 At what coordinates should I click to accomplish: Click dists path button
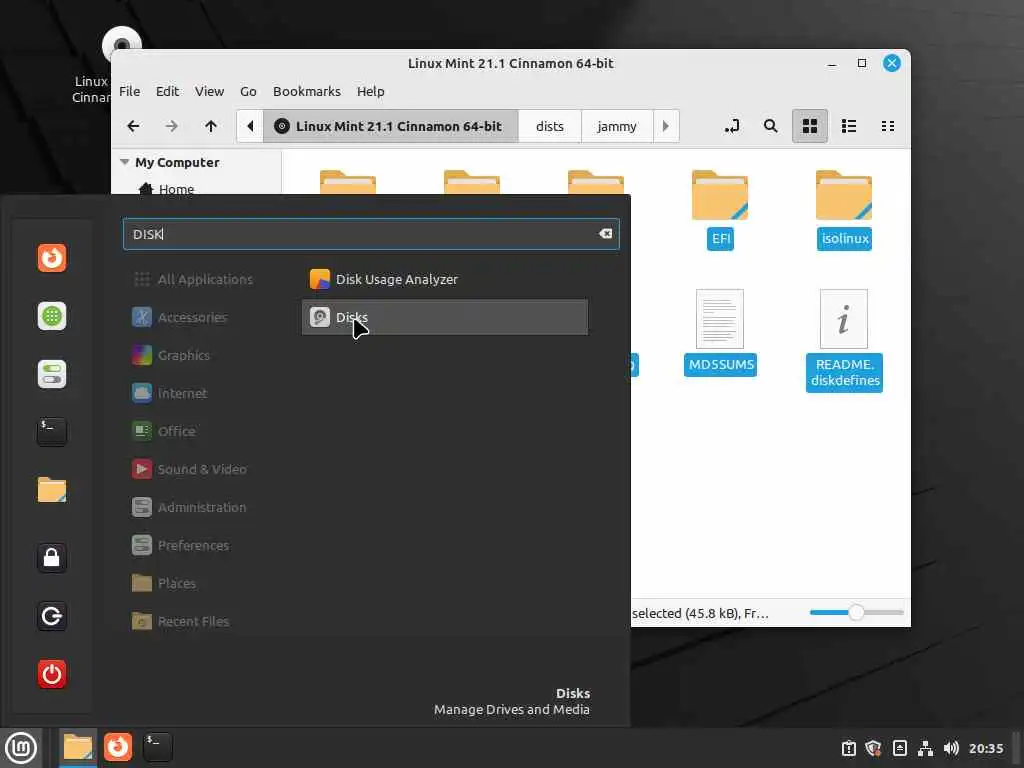(x=550, y=126)
